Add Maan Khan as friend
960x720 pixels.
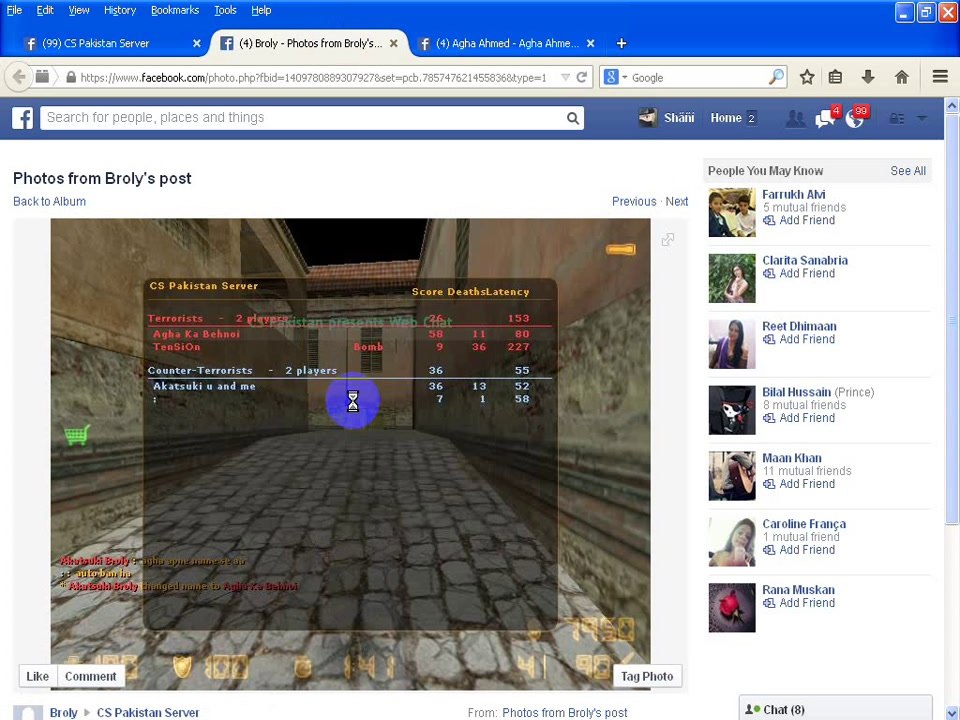[799, 484]
